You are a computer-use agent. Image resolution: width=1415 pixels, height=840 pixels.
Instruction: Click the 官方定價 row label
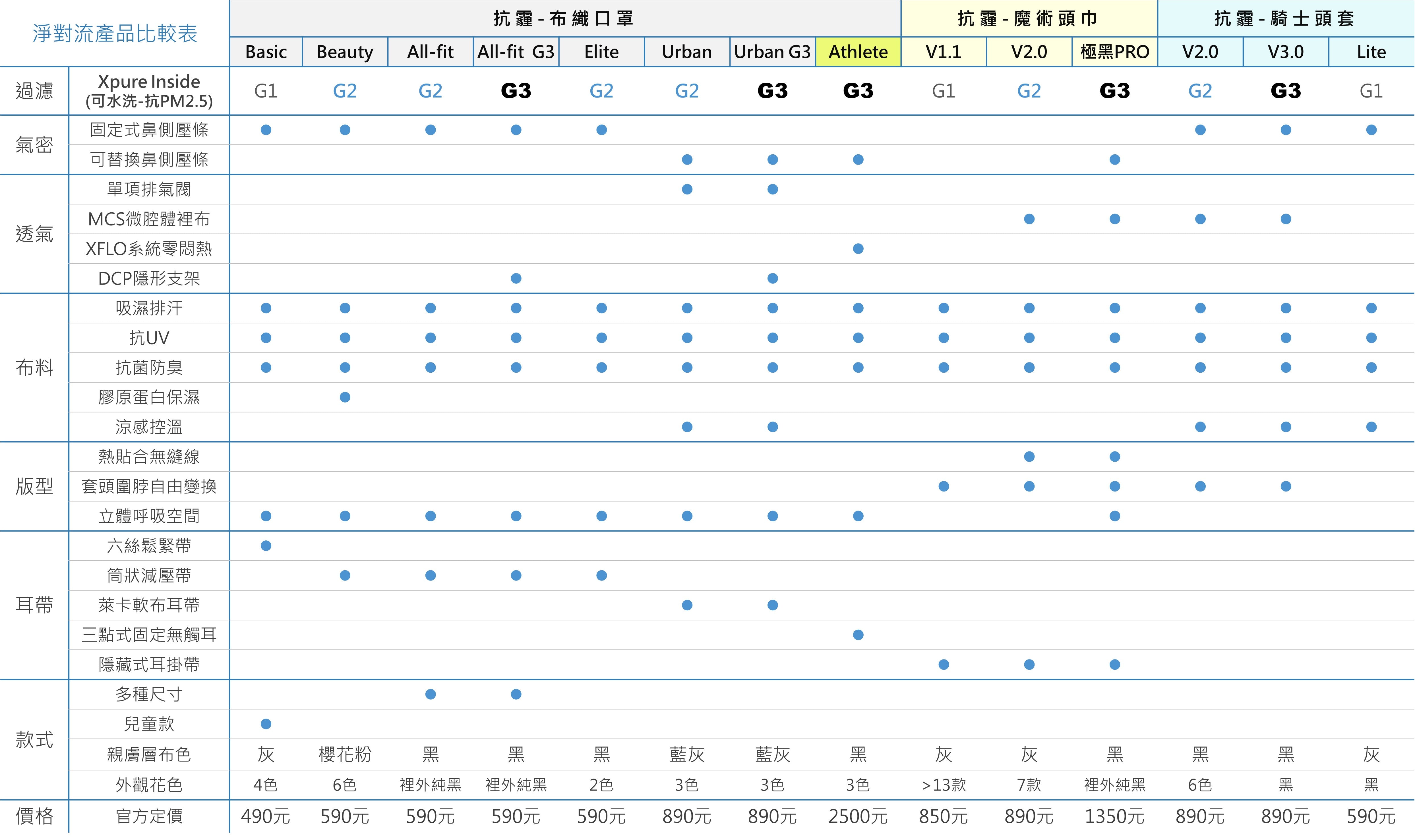(x=149, y=816)
